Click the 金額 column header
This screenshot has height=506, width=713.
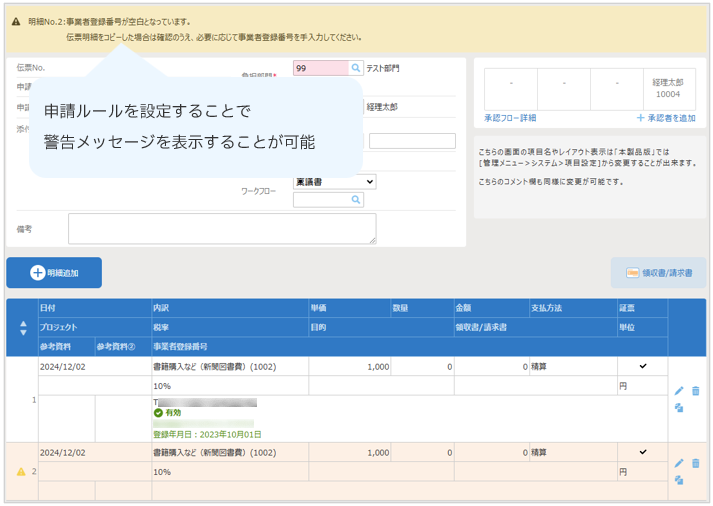click(x=463, y=308)
